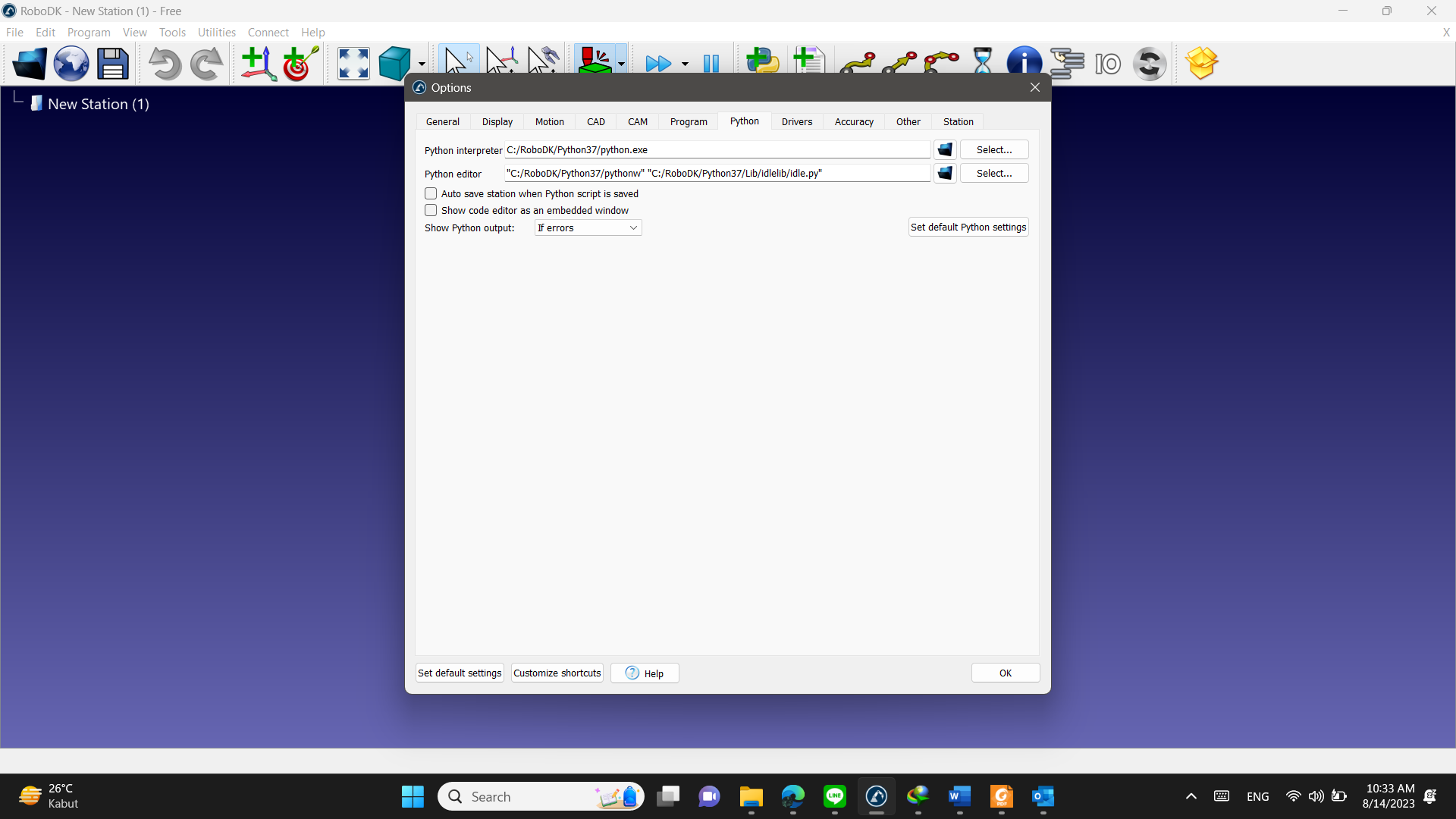Click Set default Python settings button

click(968, 227)
